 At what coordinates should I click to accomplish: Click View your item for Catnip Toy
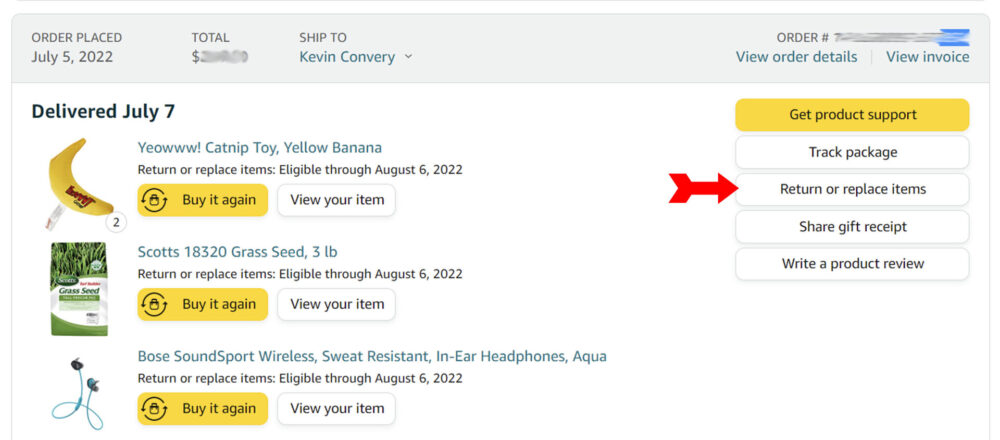[x=336, y=200]
